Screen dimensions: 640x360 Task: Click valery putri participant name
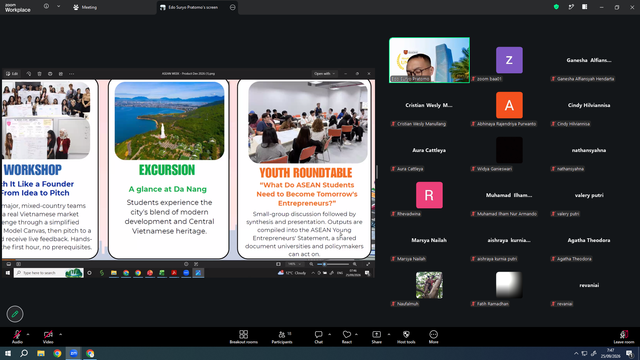coord(589,195)
